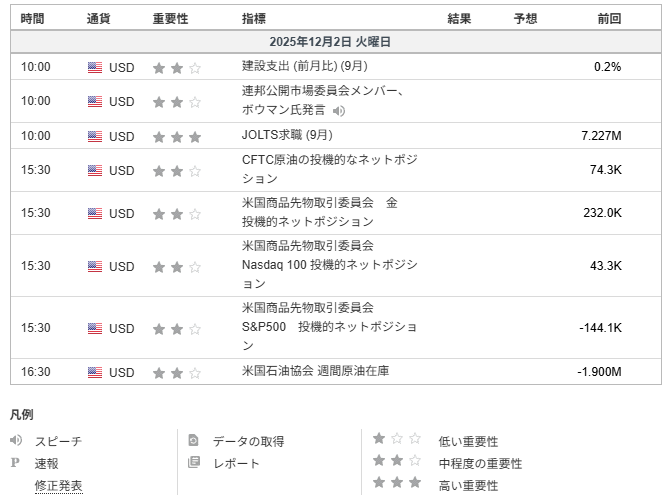This screenshot has width=670, height=501.
Task: Click the 時間 column header
Action: 32,18
